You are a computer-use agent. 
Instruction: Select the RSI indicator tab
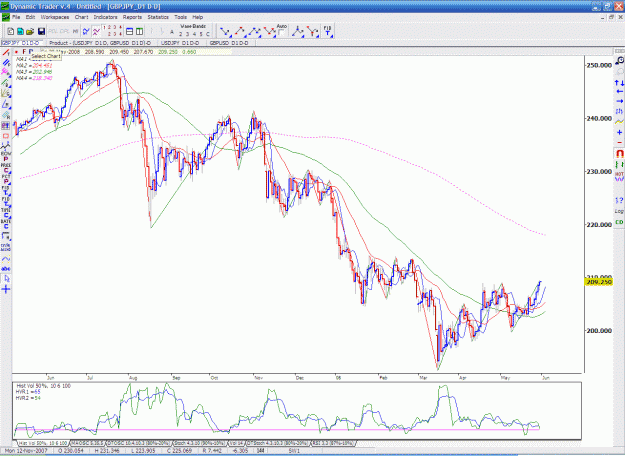(333, 443)
